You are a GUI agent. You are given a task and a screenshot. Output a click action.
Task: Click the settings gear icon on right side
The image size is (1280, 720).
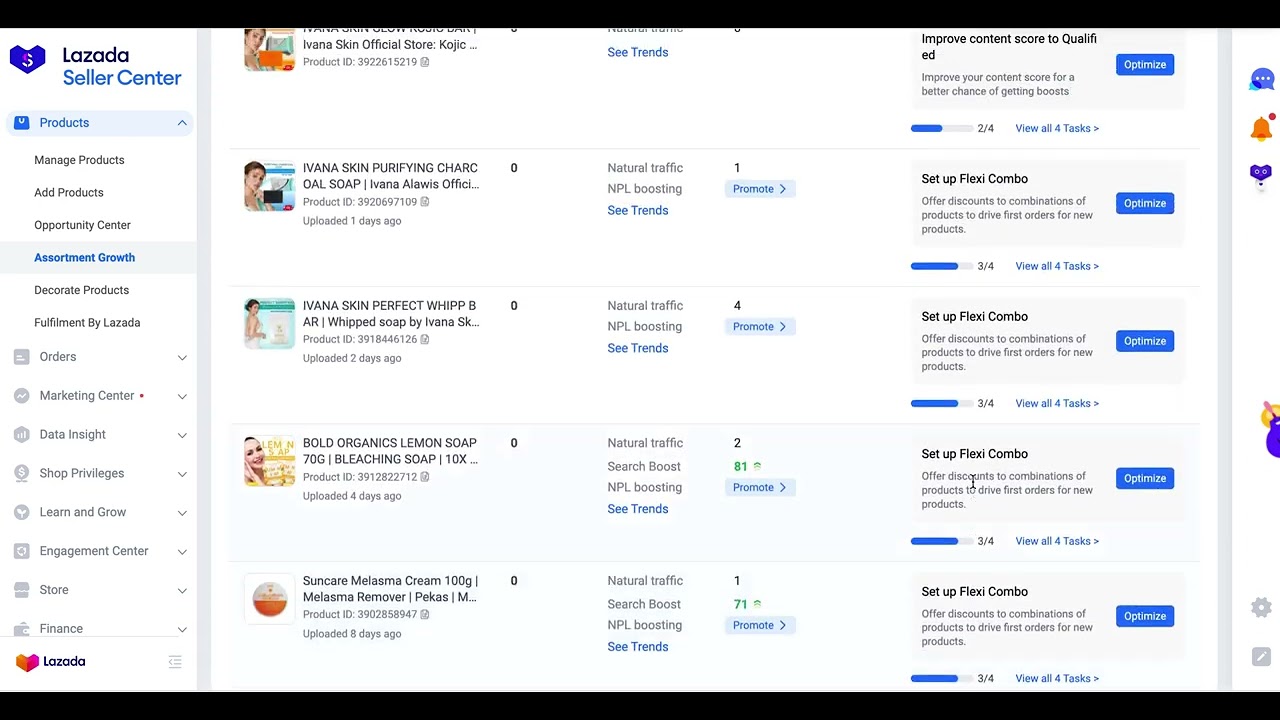[1261, 607]
